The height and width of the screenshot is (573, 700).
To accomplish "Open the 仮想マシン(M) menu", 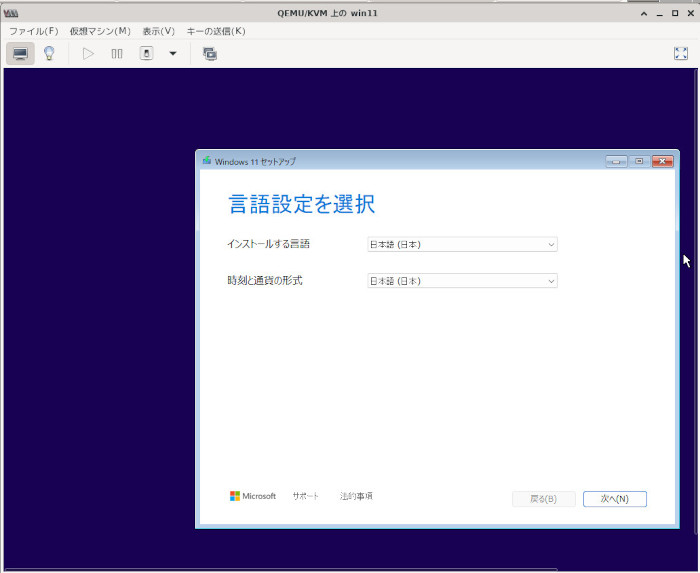I will 100,31.
